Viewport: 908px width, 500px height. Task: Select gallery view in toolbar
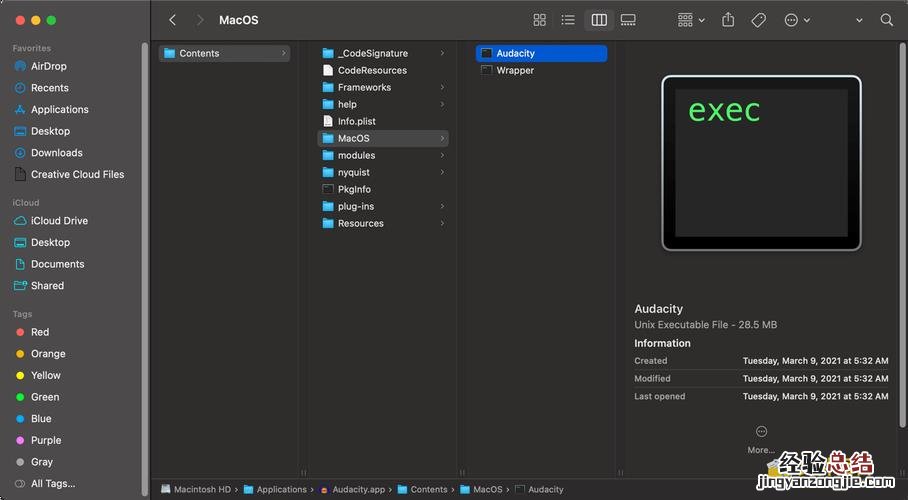point(628,20)
